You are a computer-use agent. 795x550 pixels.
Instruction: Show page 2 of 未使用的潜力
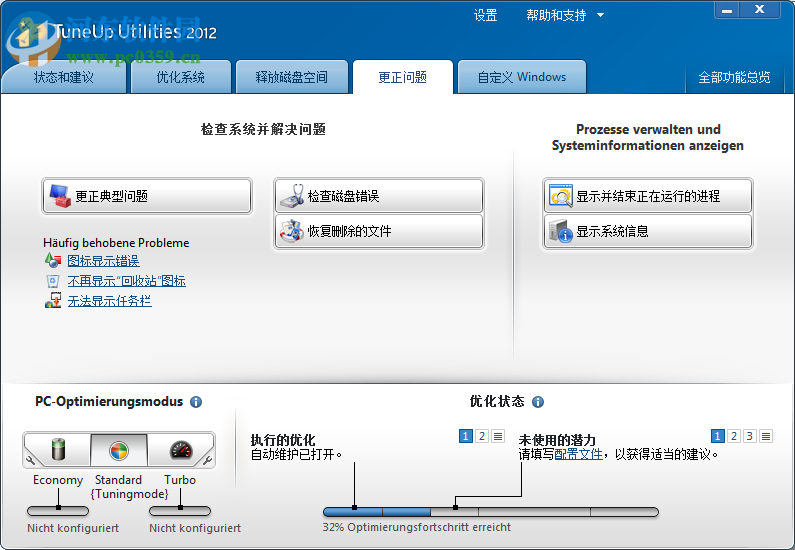(x=734, y=436)
